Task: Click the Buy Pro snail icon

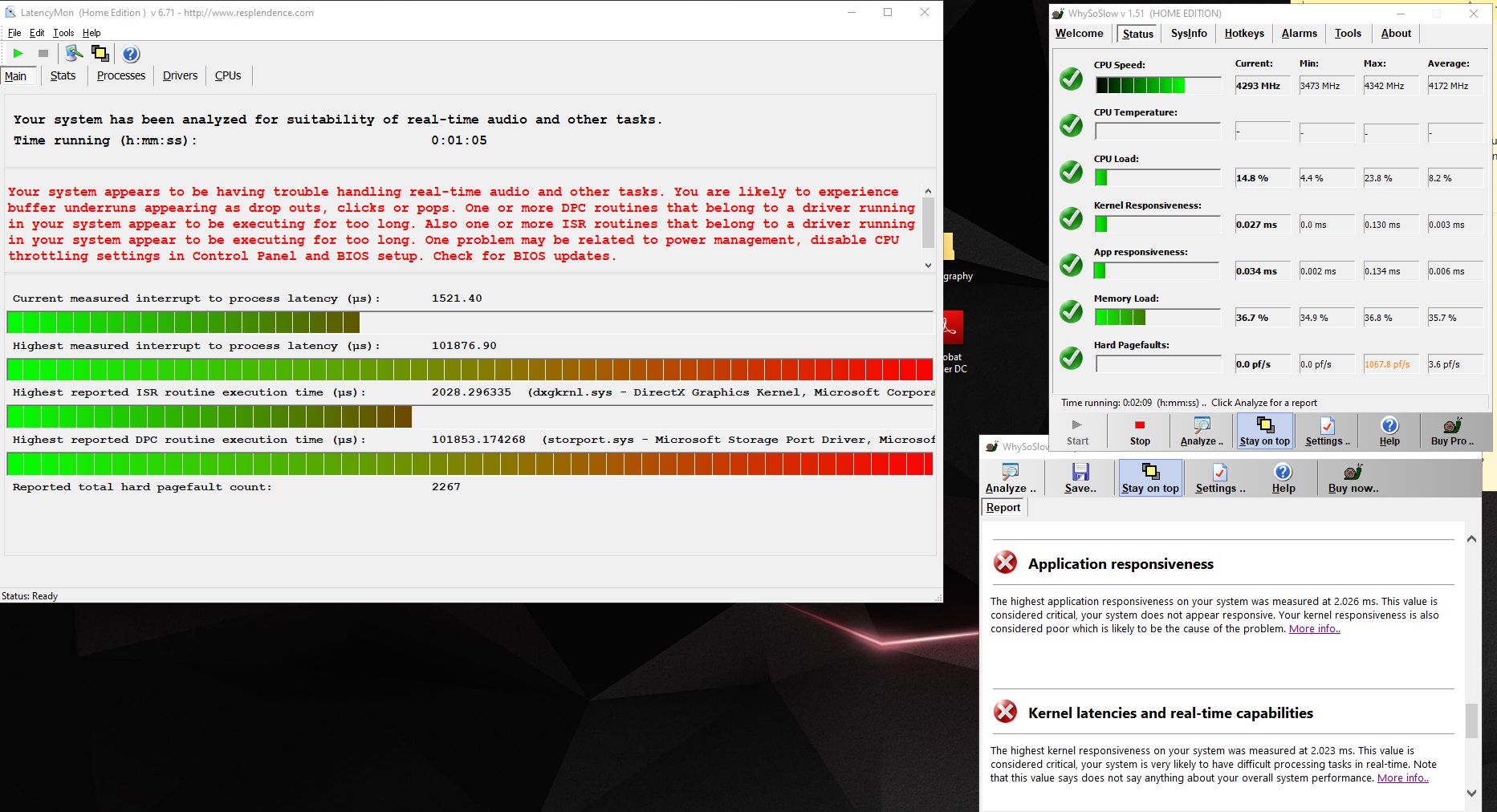Action: pos(1452,432)
